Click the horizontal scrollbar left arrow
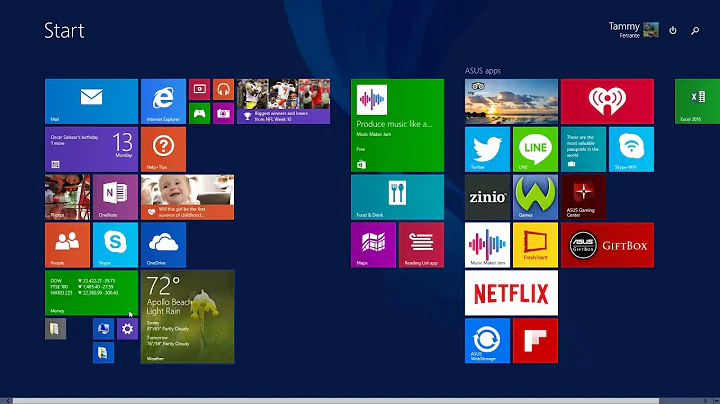 pyautogui.click(x=7, y=401)
